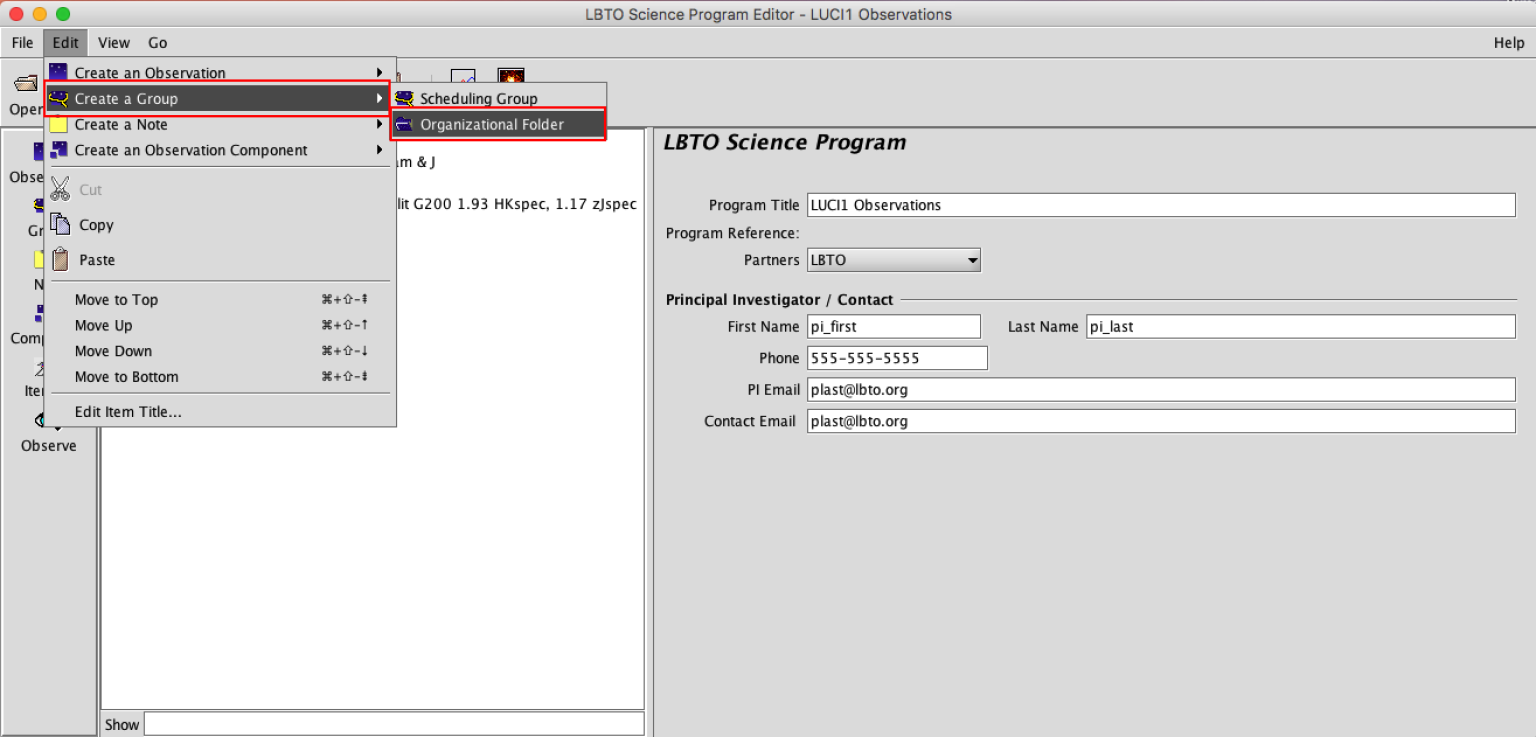This screenshot has width=1536, height=737.
Task: Expand the Create an Observation submenu
Action: tap(219, 73)
